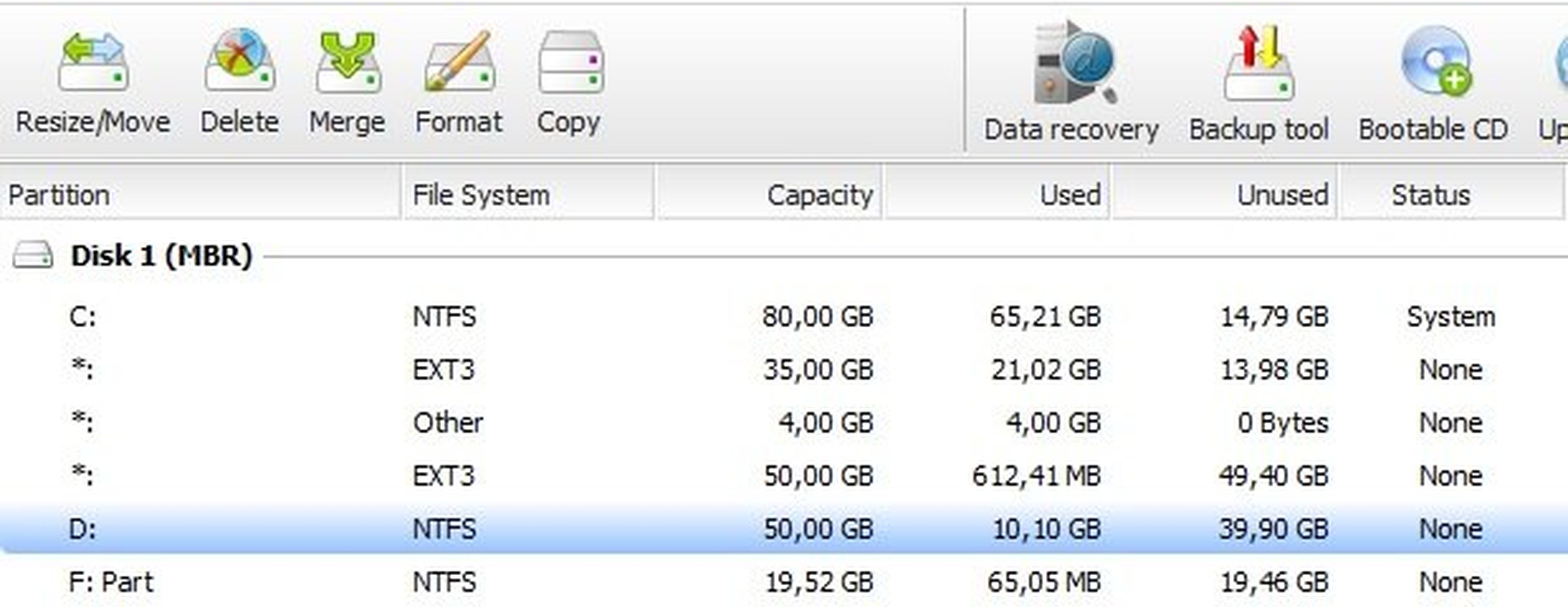Sort by Partition column header
1568x607 pixels.
click(x=200, y=195)
